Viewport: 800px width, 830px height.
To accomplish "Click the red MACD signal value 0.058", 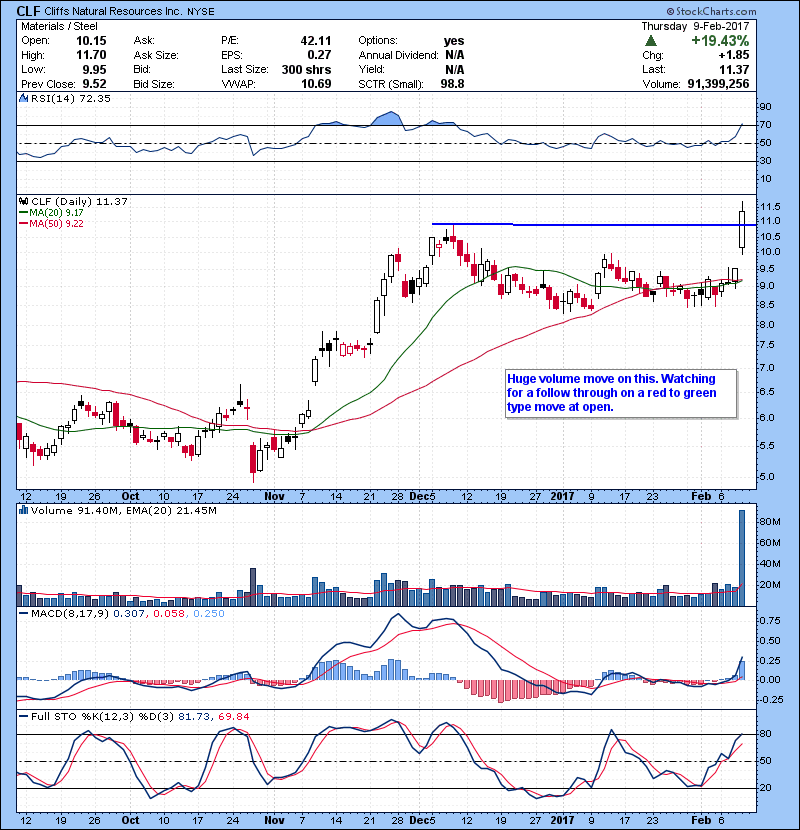I will (169, 614).
